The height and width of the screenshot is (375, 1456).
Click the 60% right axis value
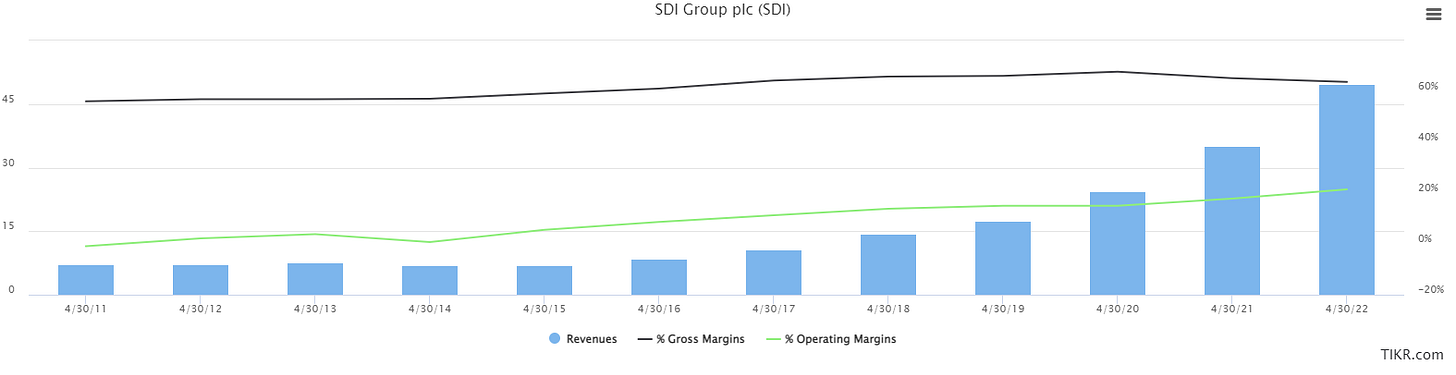1430,87
